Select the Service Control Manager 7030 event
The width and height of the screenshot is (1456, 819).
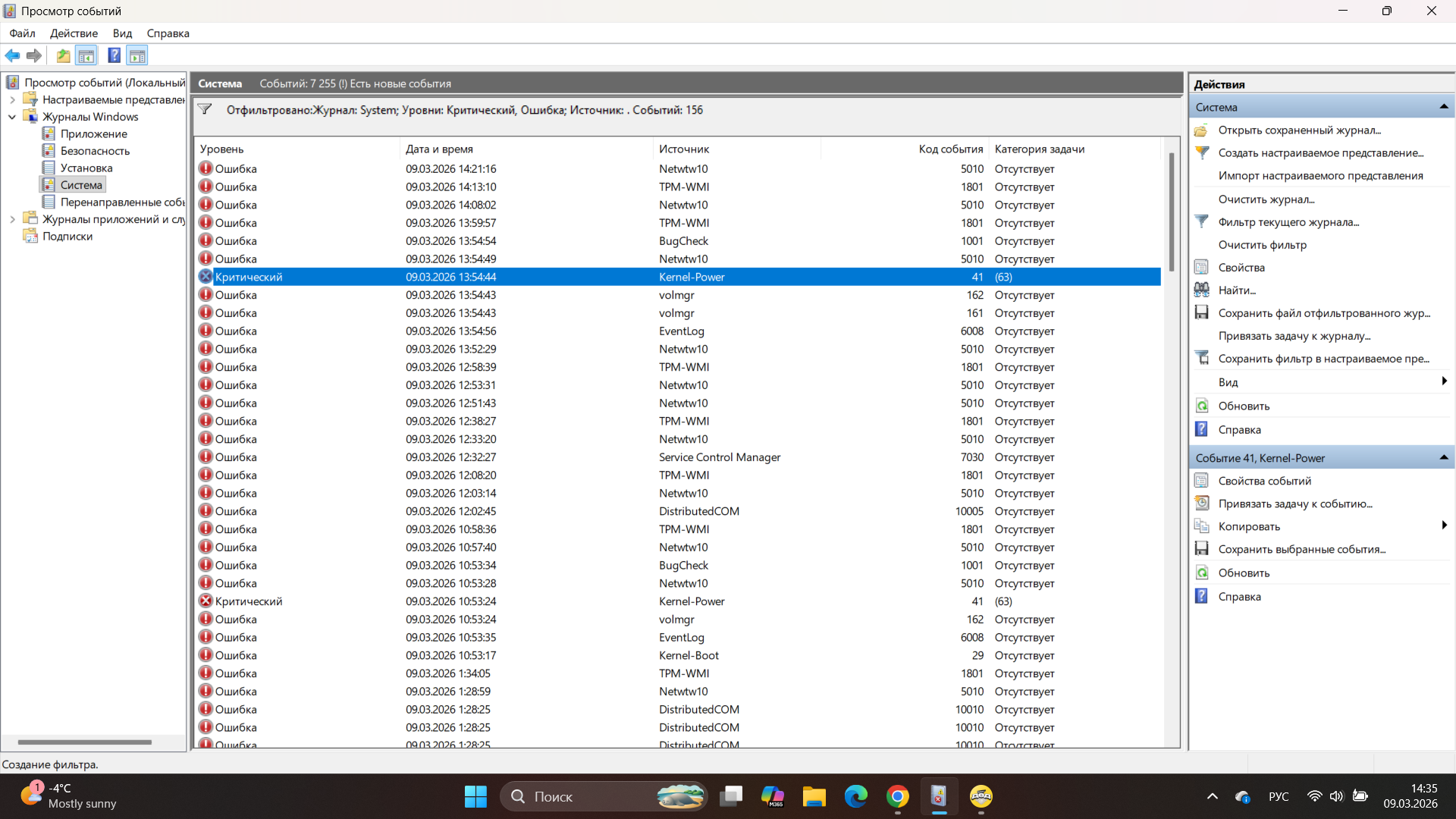(x=679, y=457)
